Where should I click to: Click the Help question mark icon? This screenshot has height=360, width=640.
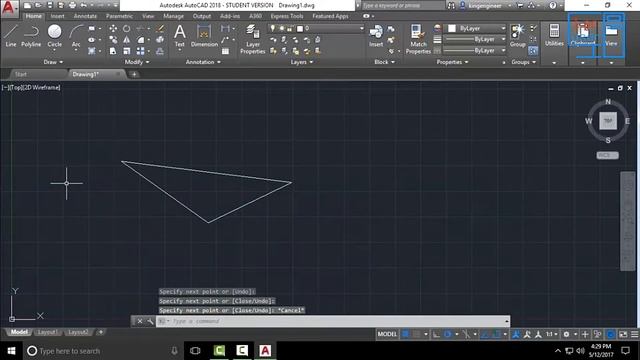pos(552,5)
